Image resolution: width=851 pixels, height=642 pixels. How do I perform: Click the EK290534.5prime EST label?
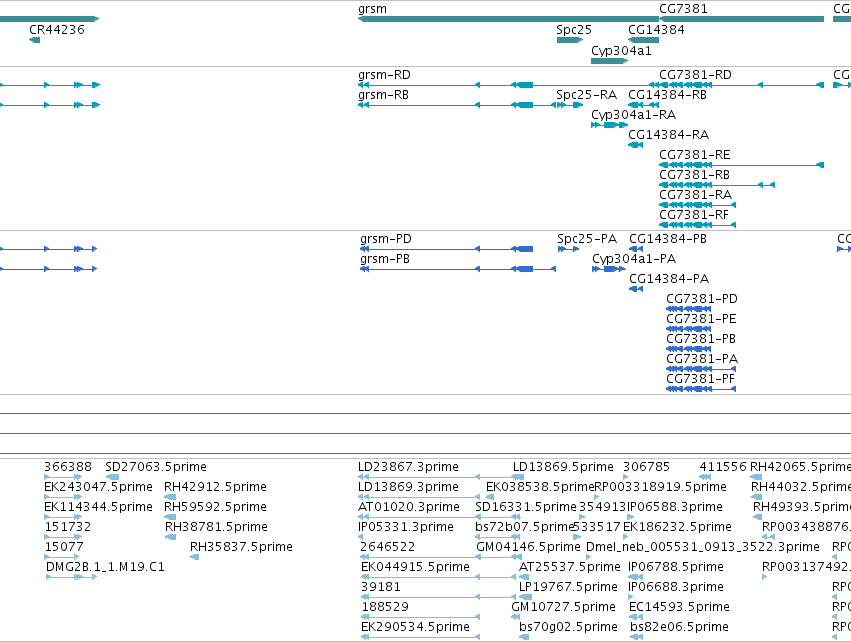[415, 627]
